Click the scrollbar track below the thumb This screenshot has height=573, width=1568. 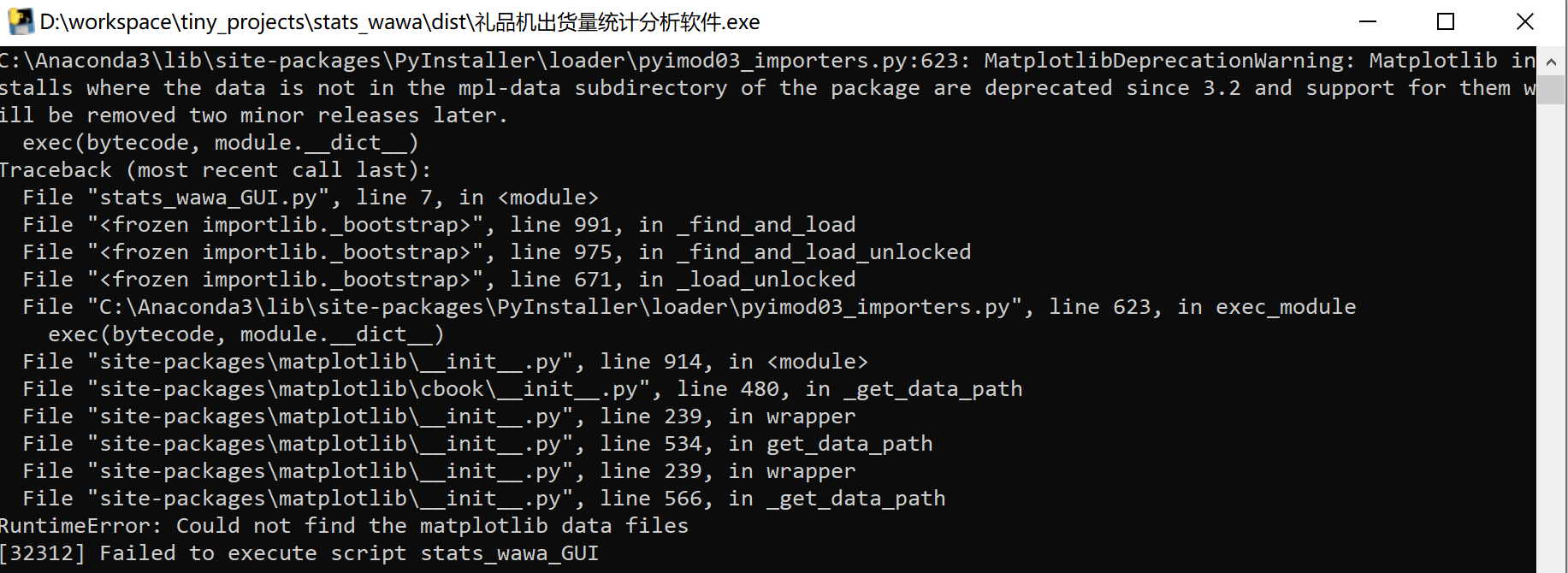[1551, 342]
